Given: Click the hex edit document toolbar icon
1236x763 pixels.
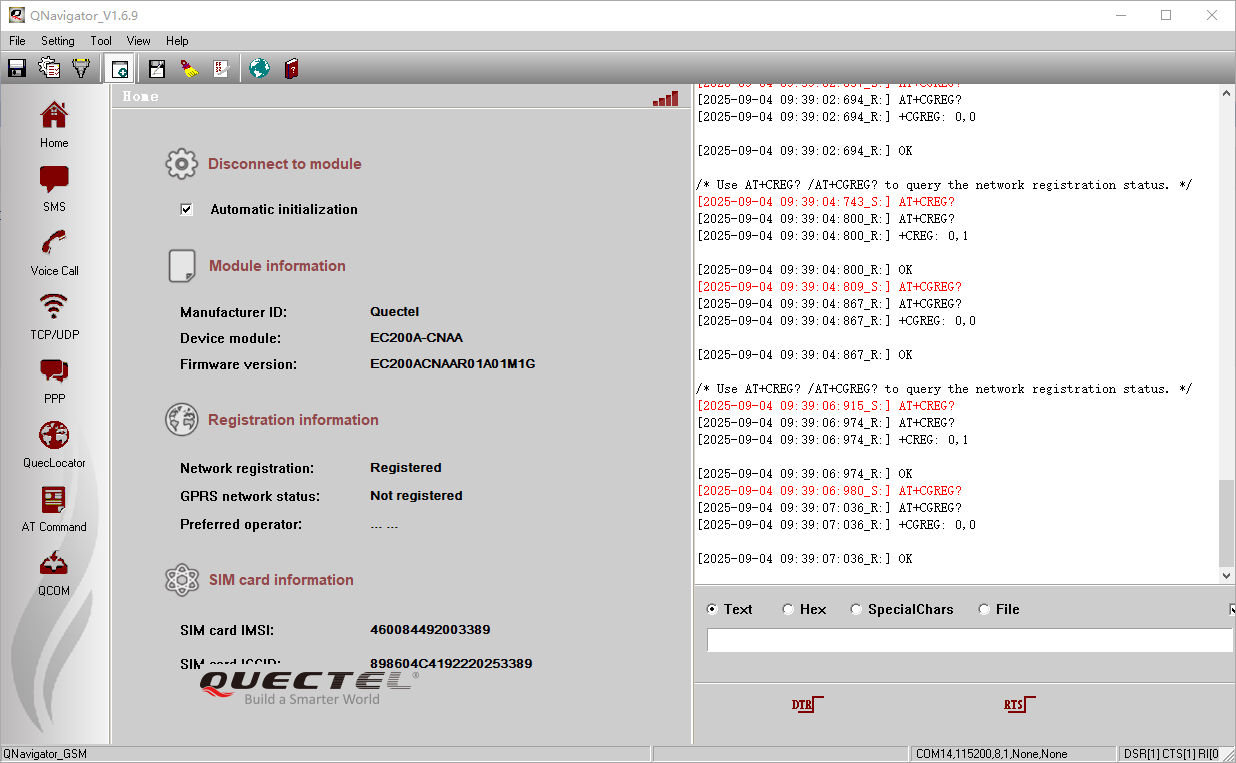Looking at the screenshot, I should click(221, 68).
